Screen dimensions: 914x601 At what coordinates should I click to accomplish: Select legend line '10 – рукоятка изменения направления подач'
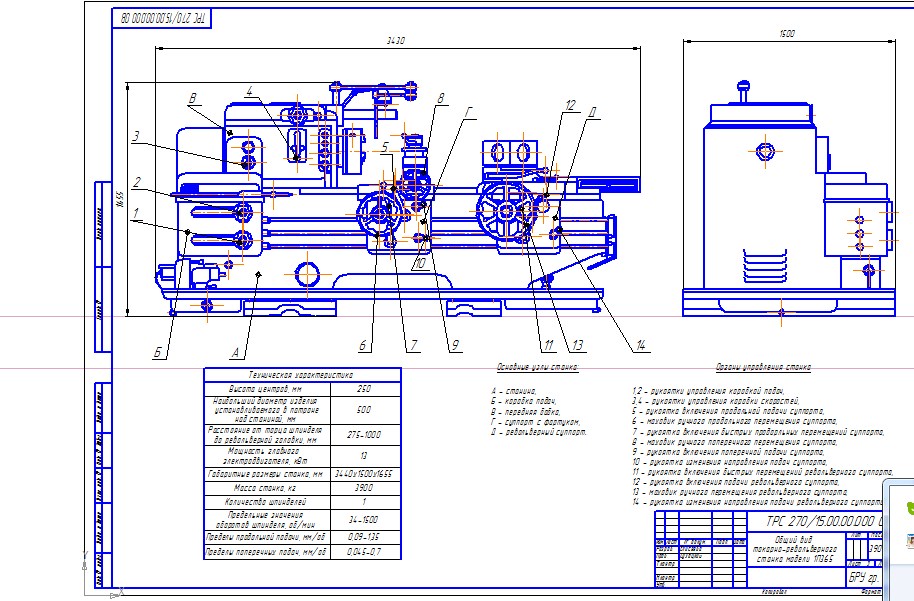(x=730, y=462)
